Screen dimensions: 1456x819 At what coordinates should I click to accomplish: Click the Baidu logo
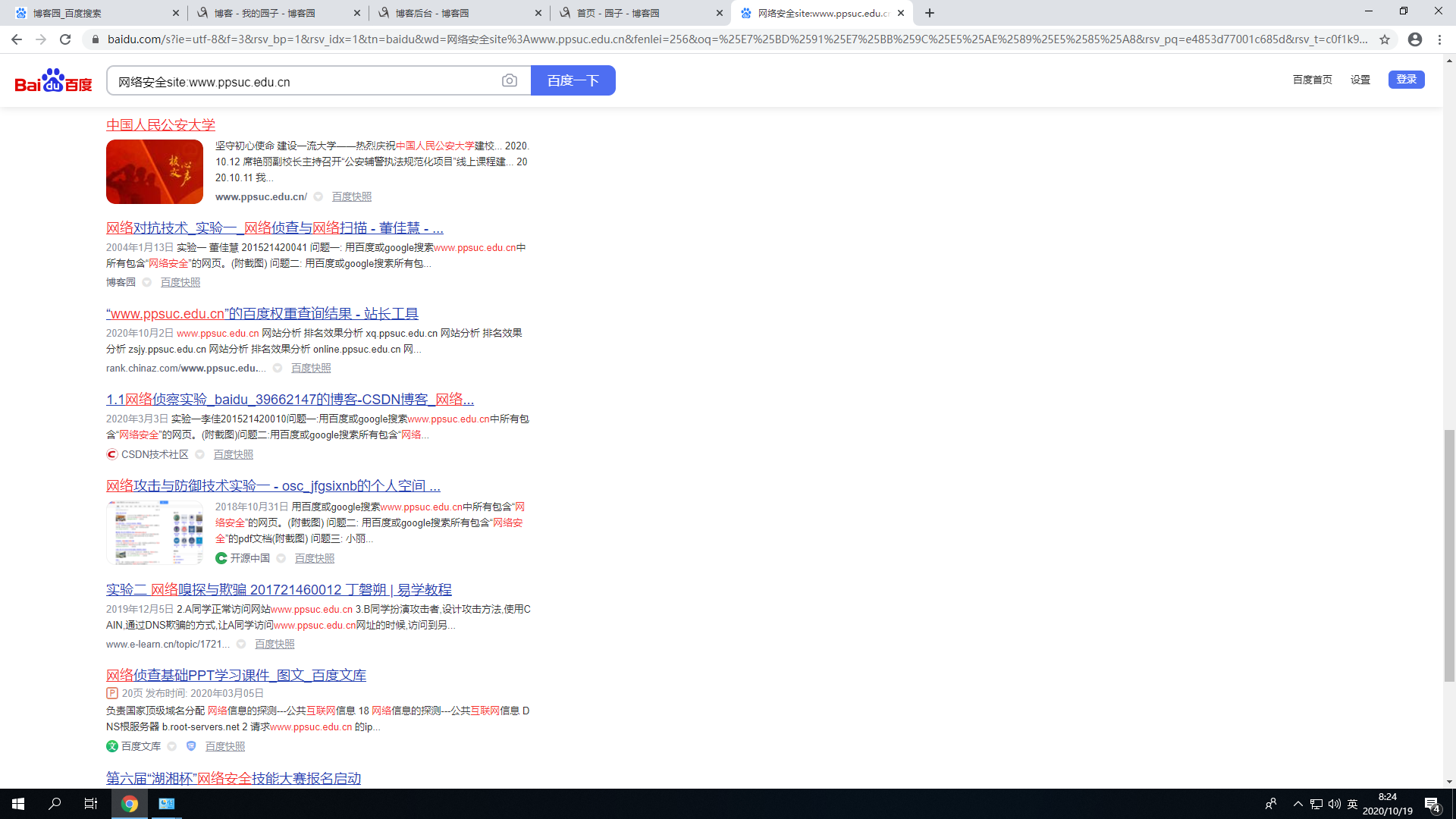53,80
